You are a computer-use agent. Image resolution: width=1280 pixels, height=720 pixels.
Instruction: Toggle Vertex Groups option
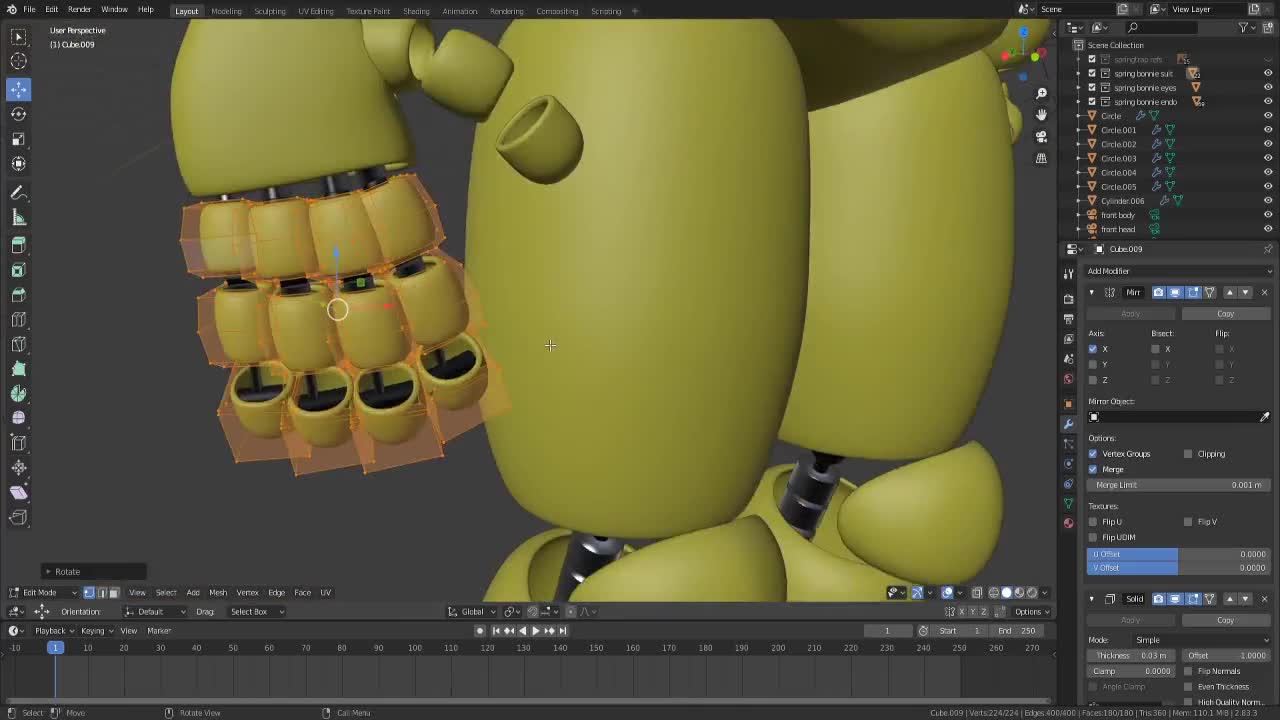pyautogui.click(x=1093, y=454)
